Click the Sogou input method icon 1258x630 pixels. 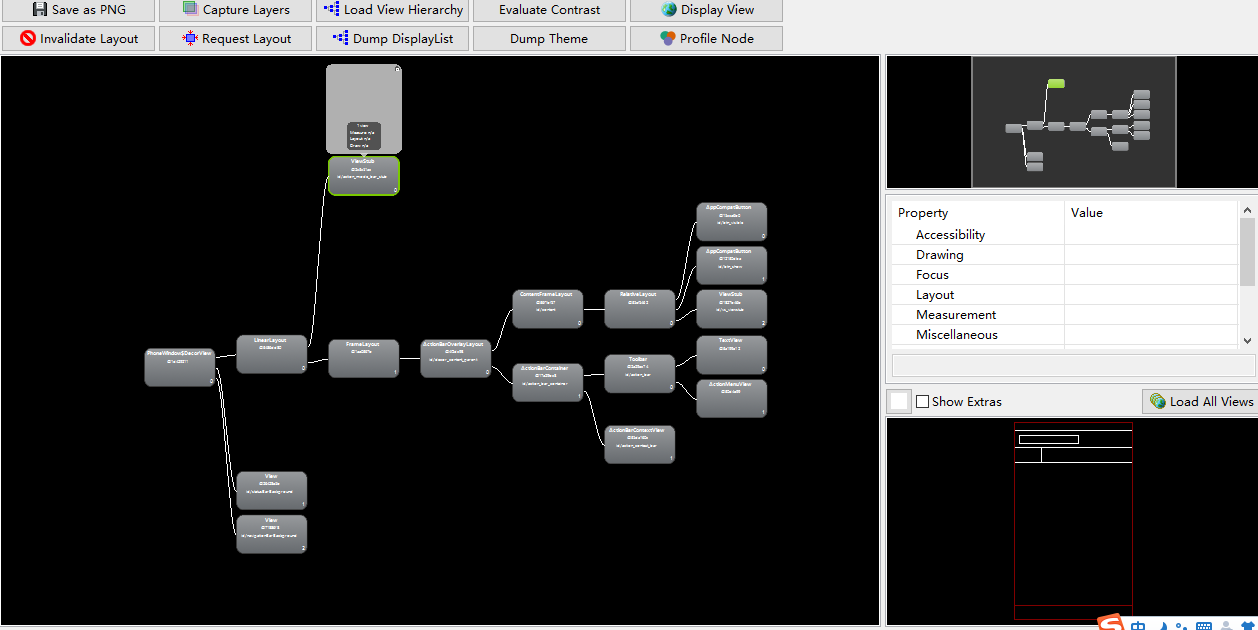point(1111,623)
